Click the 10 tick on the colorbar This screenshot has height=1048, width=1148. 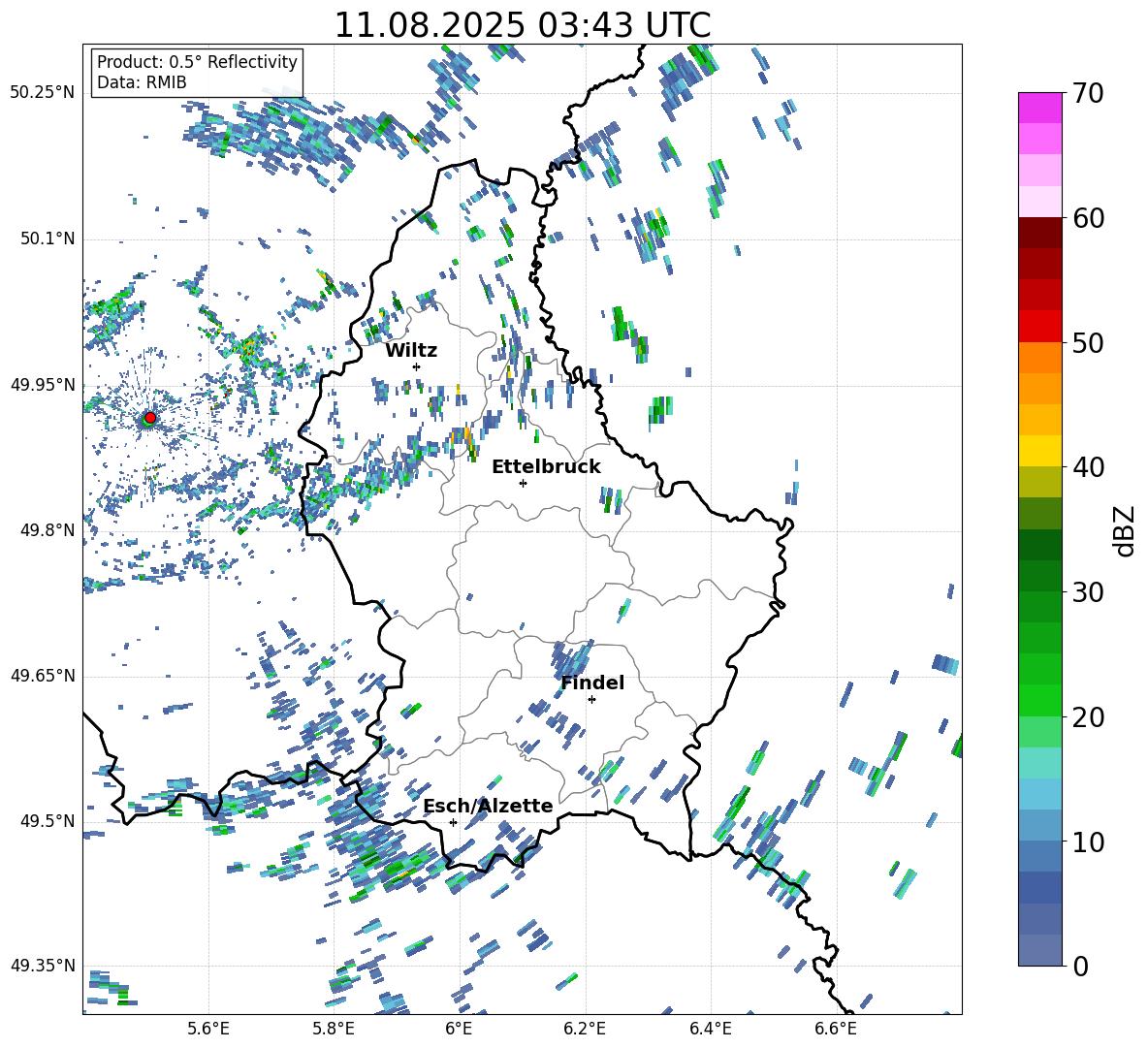[x=1088, y=842]
